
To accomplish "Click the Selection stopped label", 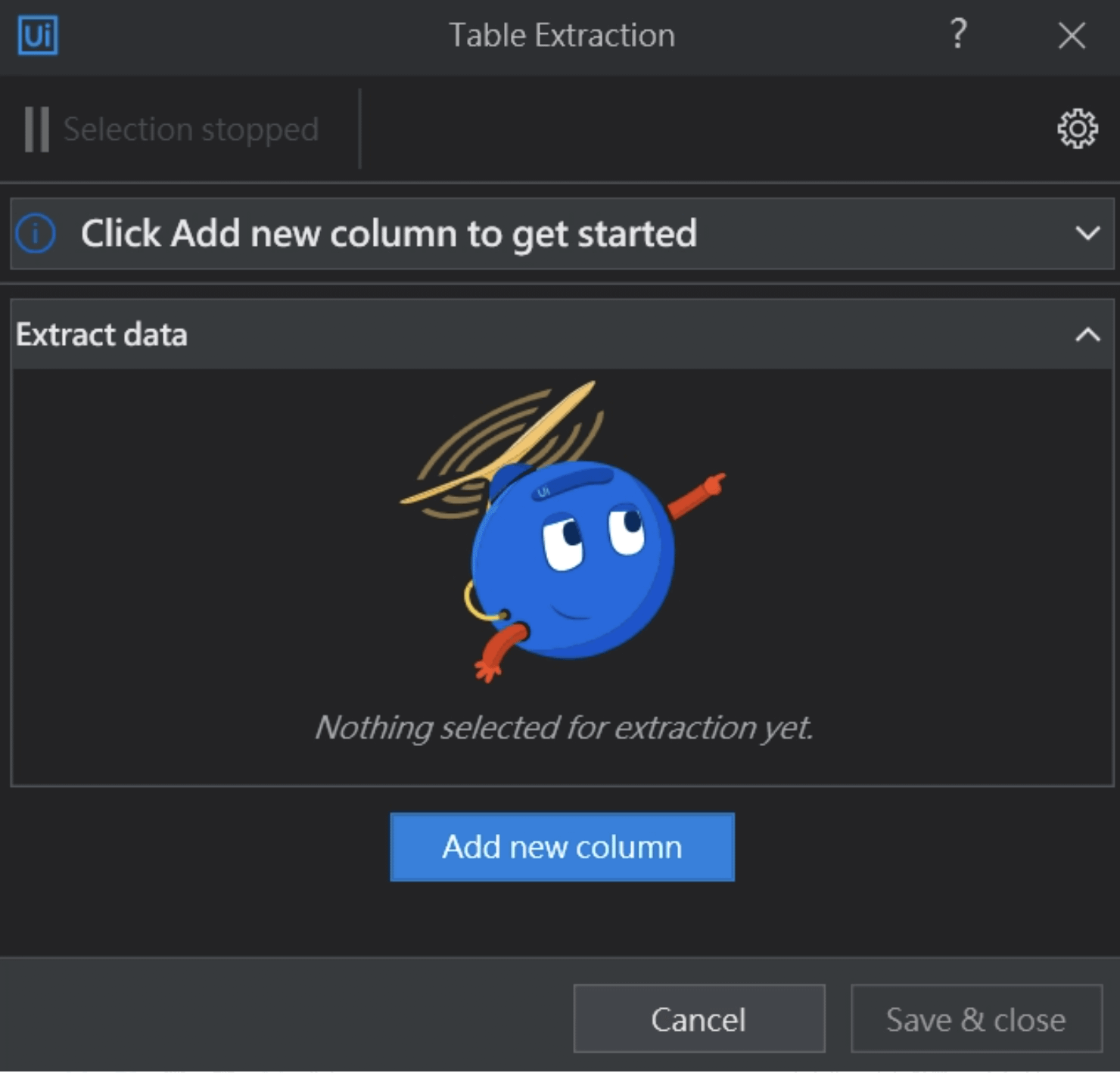I will pos(191,129).
